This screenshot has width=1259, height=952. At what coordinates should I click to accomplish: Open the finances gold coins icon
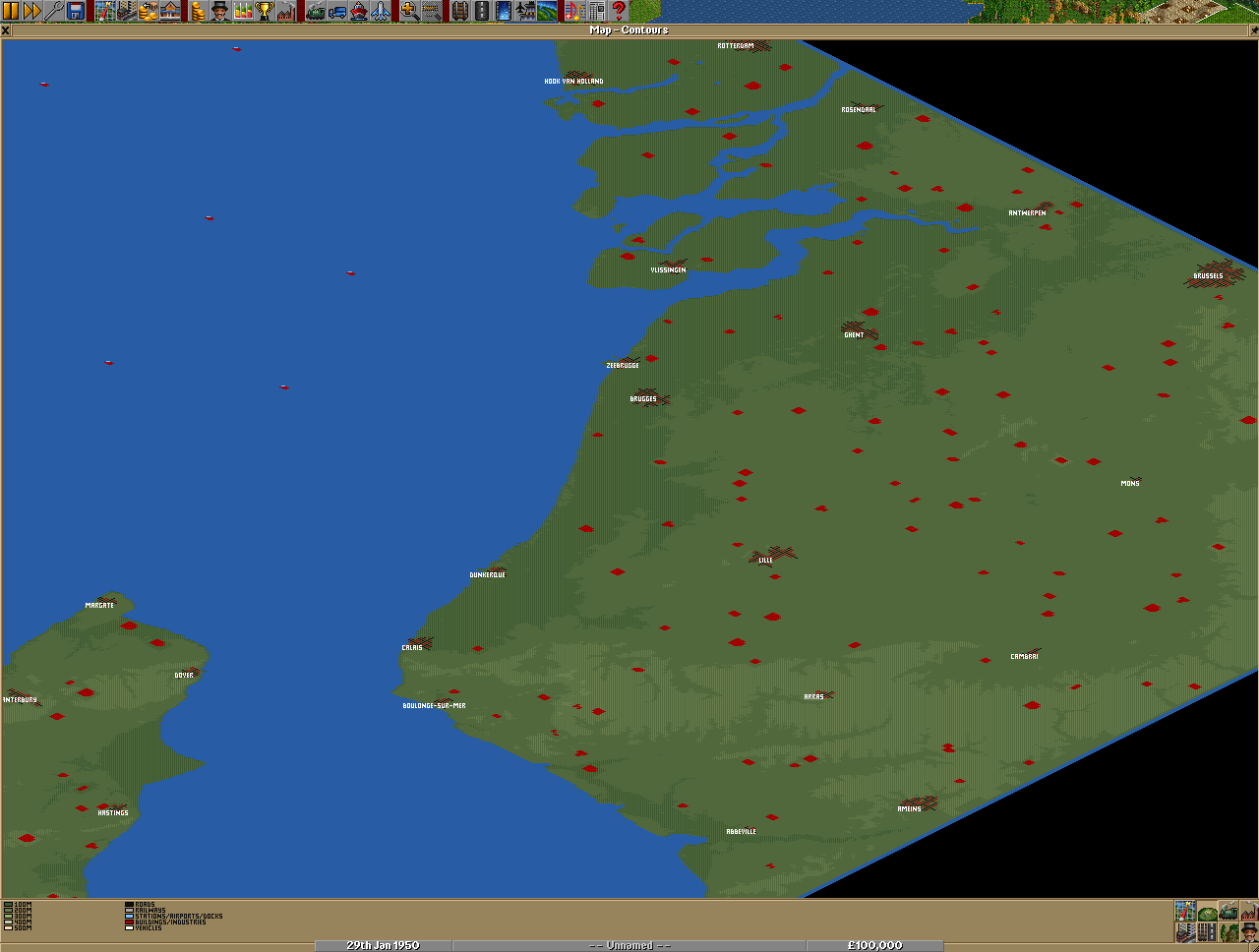(198, 12)
